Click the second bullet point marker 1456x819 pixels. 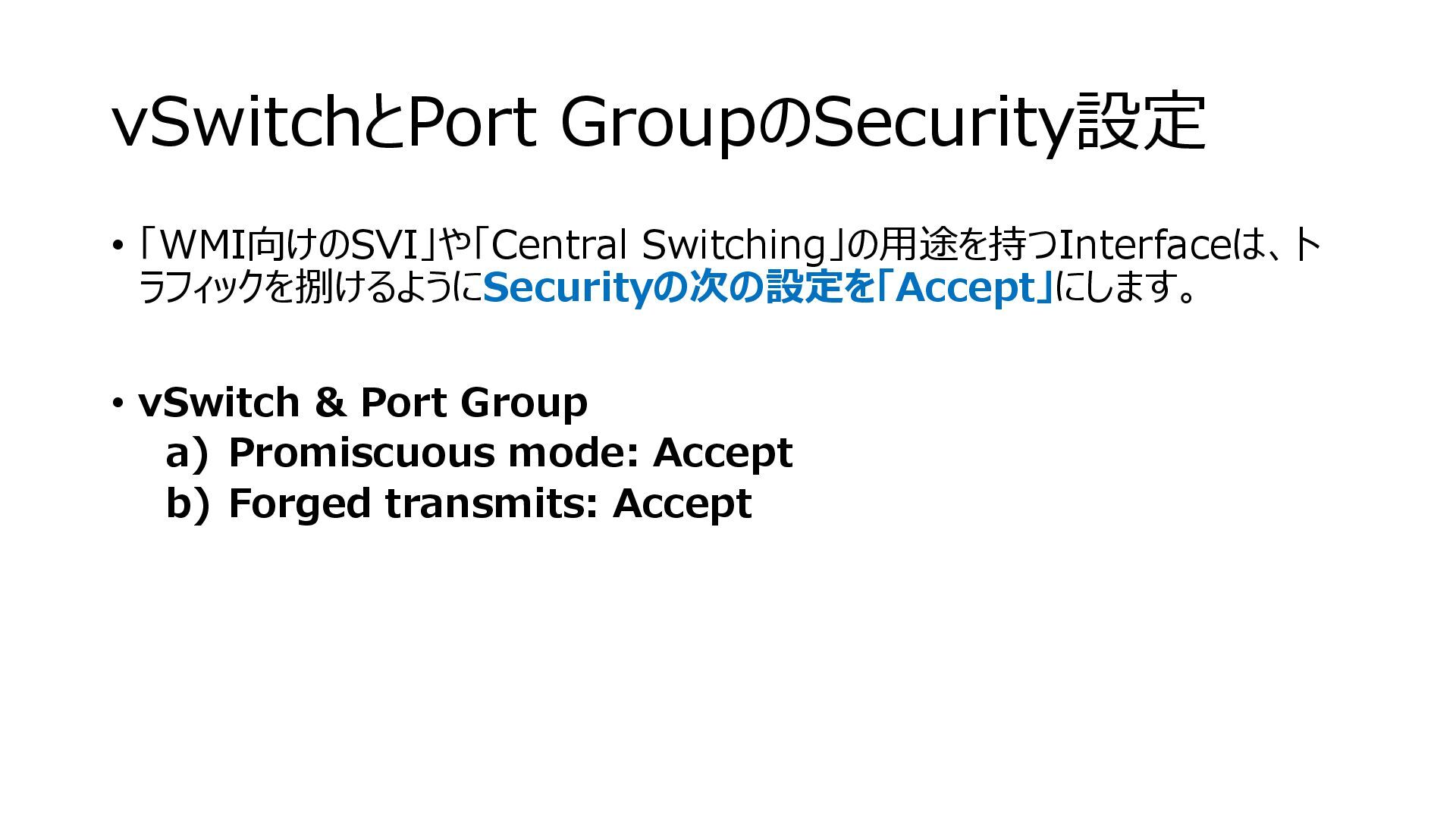pyautogui.click(x=117, y=403)
